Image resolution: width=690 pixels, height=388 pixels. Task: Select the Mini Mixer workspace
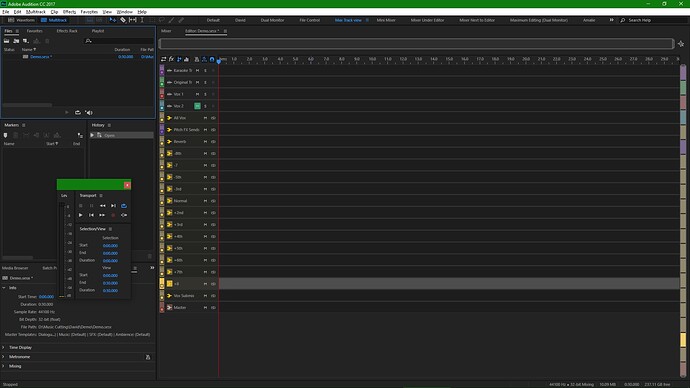pyautogui.click(x=385, y=20)
